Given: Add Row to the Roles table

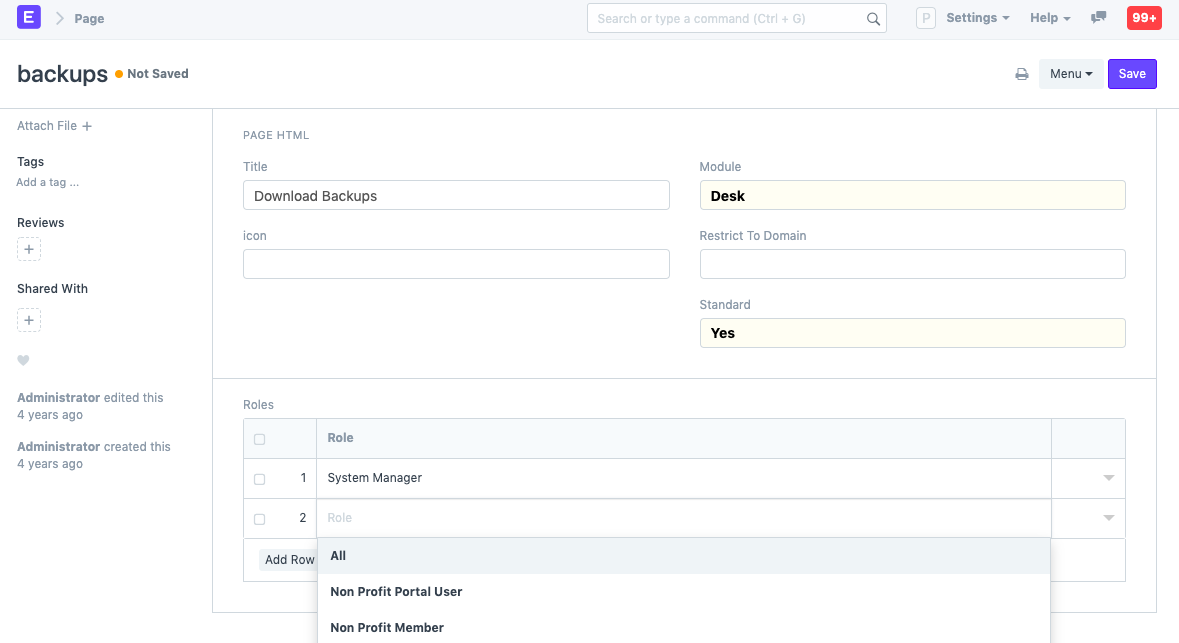Looking at the screenshot, I should [289, 559].
